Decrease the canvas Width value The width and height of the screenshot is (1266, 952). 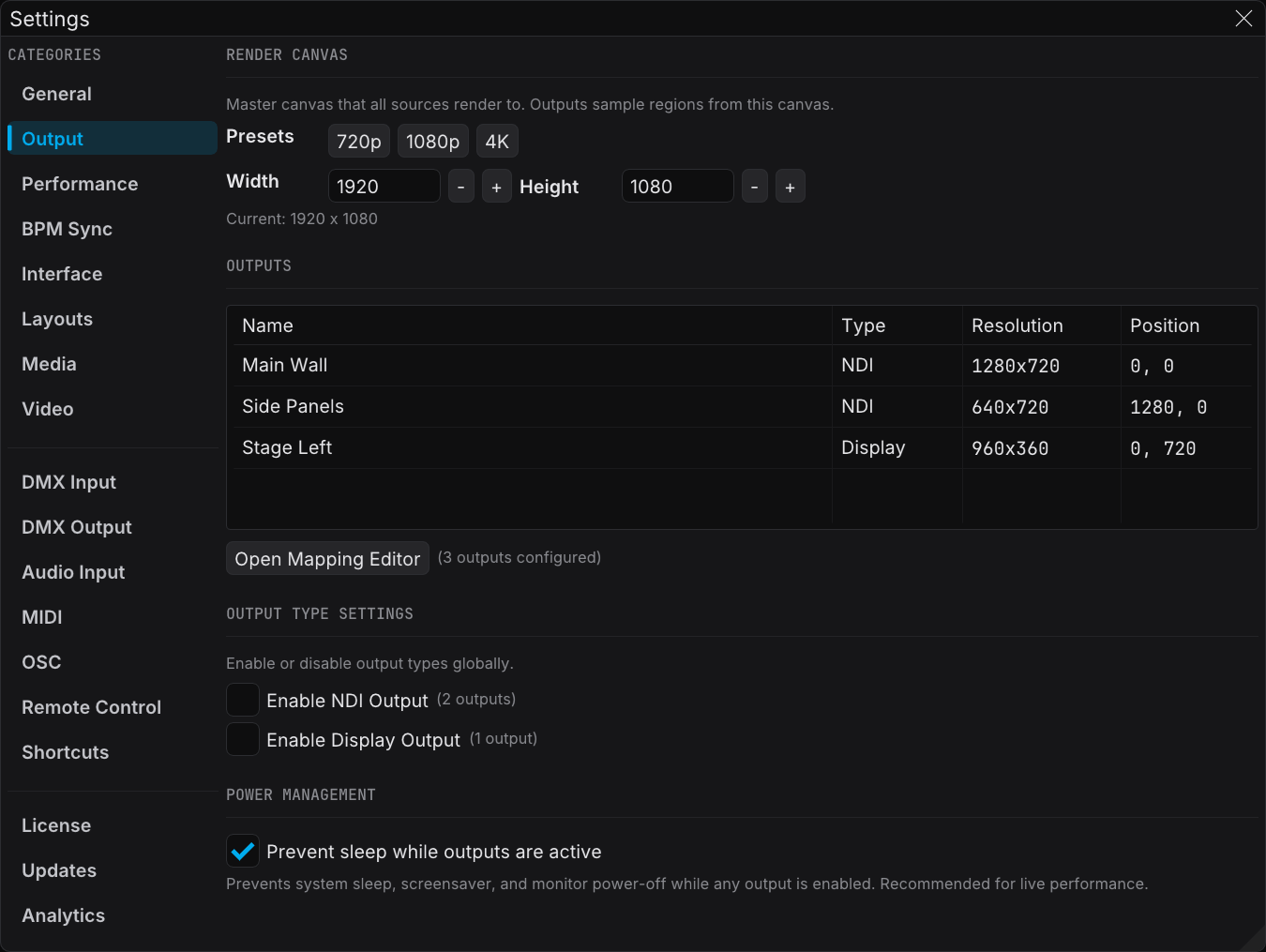(x=460, y=186)
